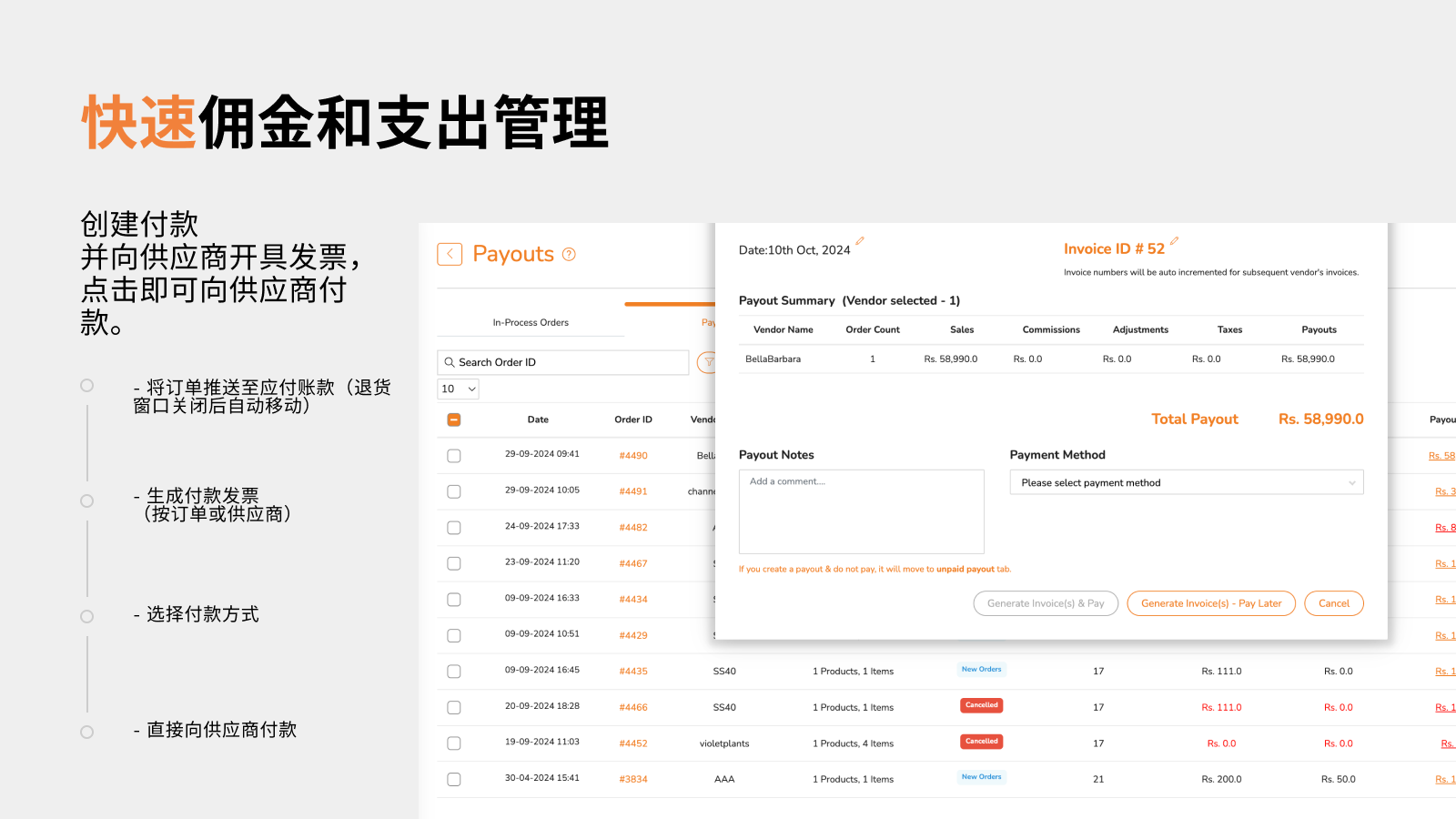Click 1 Products, 4 Items cell
The image size is (1456, 819).
(x=854, y=743)
